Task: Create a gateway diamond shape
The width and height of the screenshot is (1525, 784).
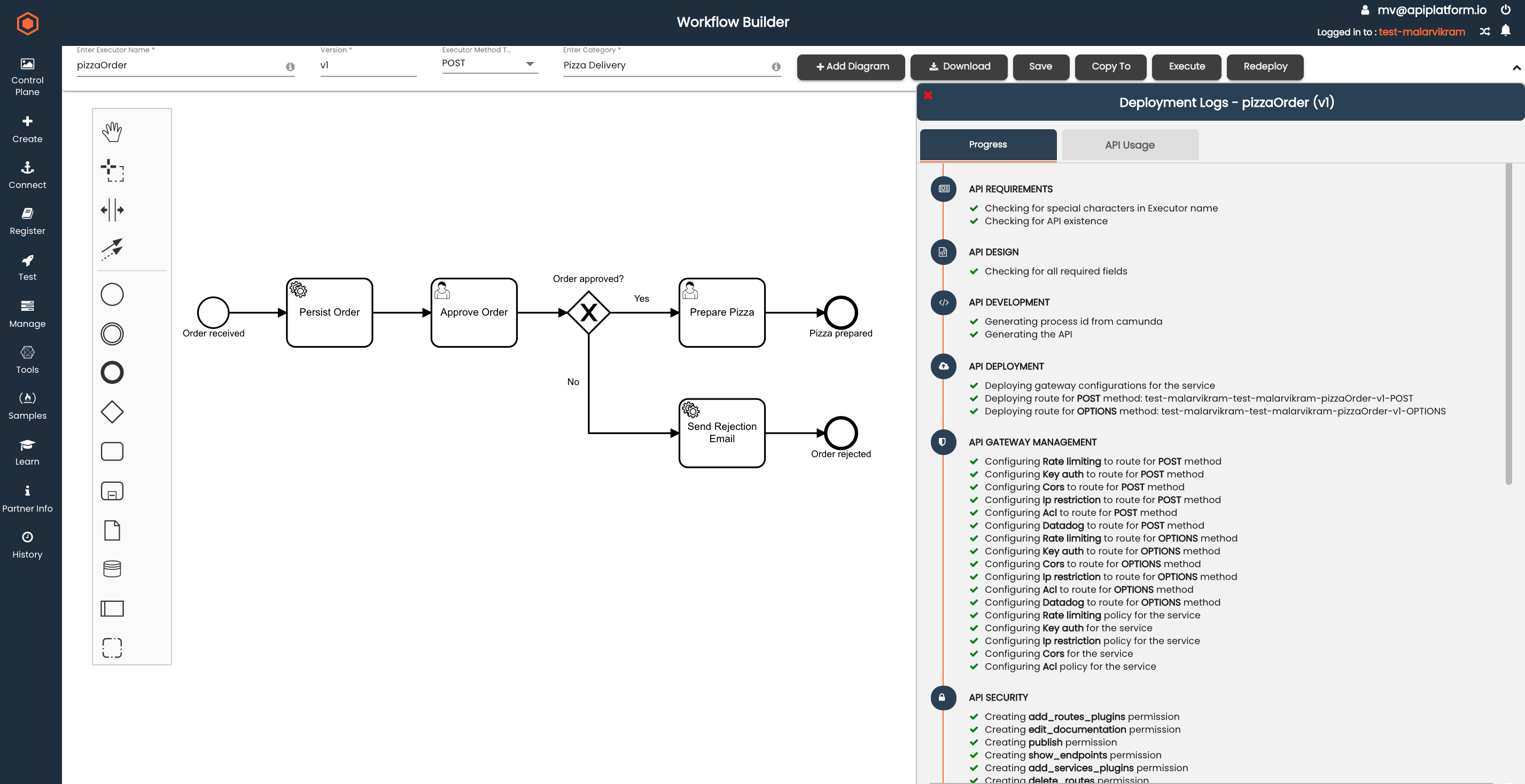Action: [x=112, y=412]
